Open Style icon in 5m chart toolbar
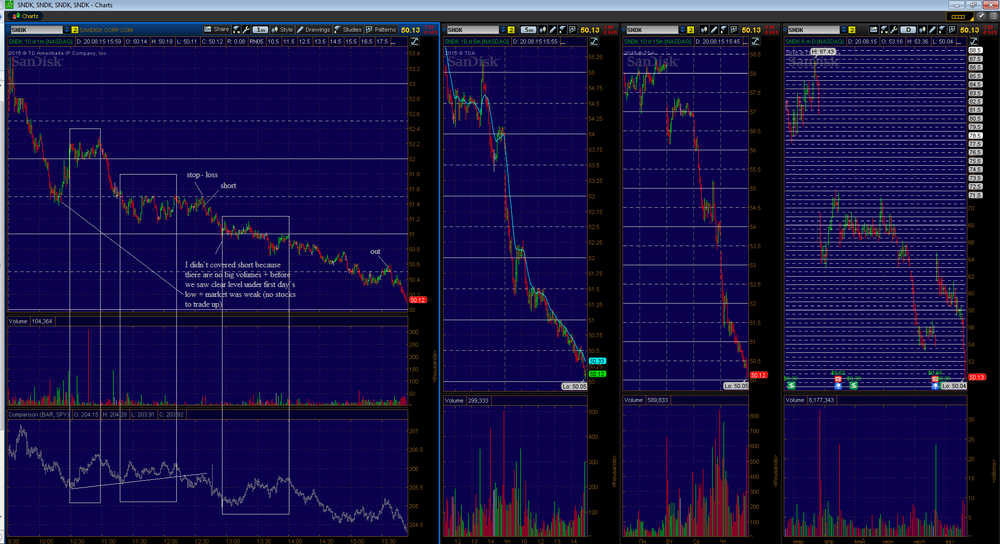 (x=543, y=30)
